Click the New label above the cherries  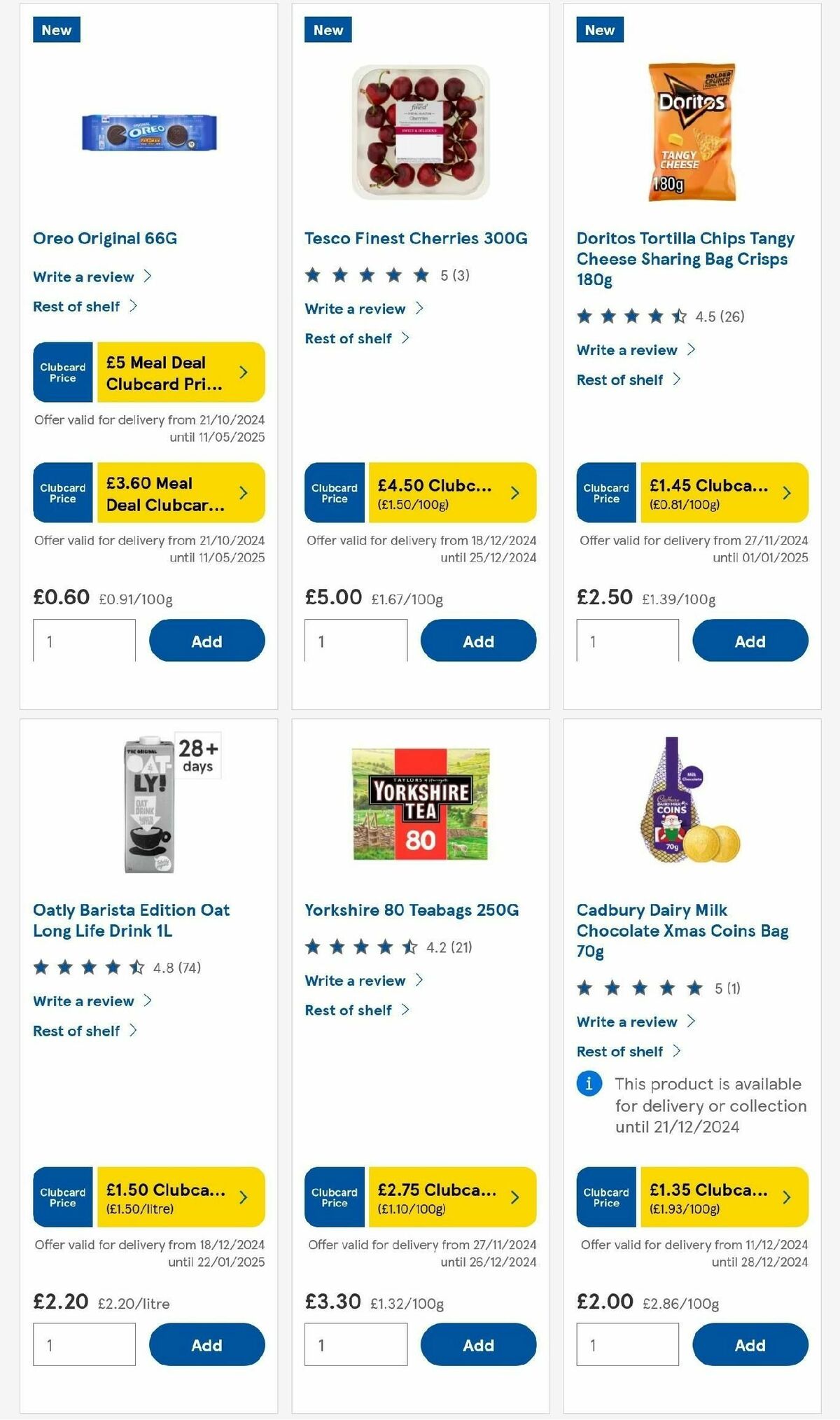(328, 30)
